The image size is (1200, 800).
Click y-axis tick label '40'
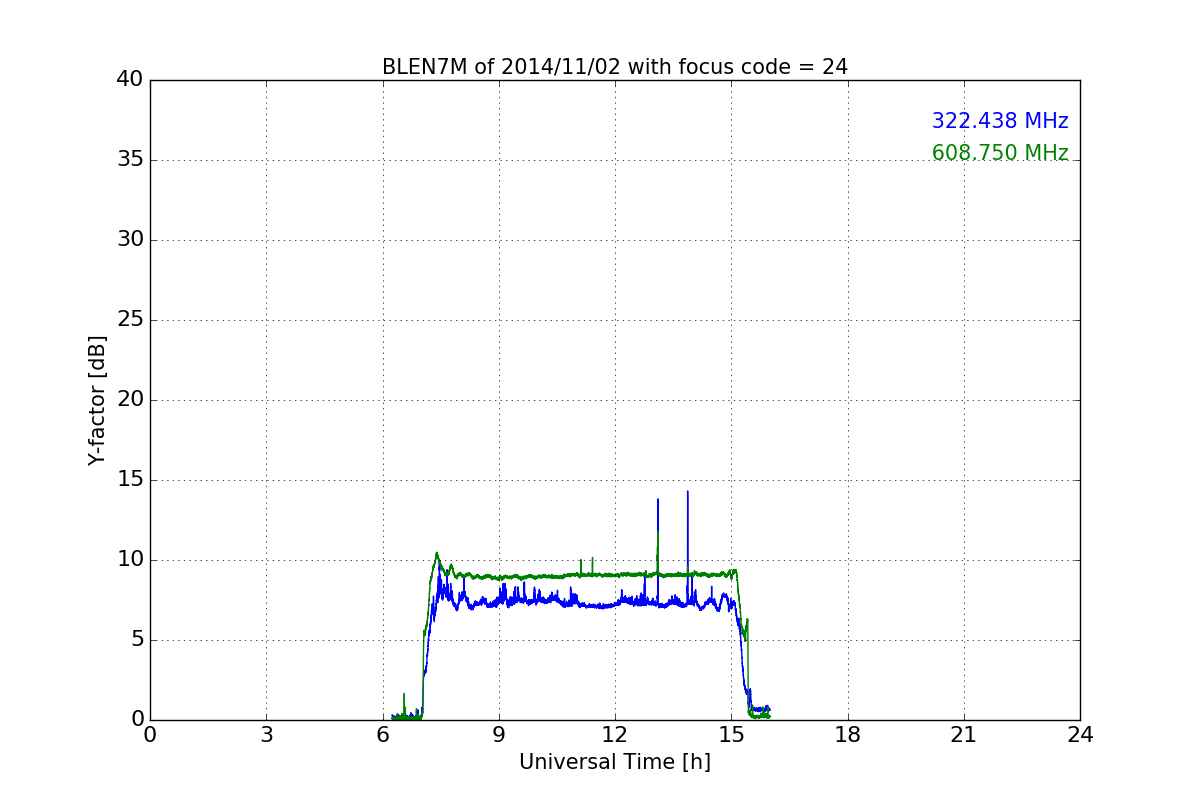[130, 80]
